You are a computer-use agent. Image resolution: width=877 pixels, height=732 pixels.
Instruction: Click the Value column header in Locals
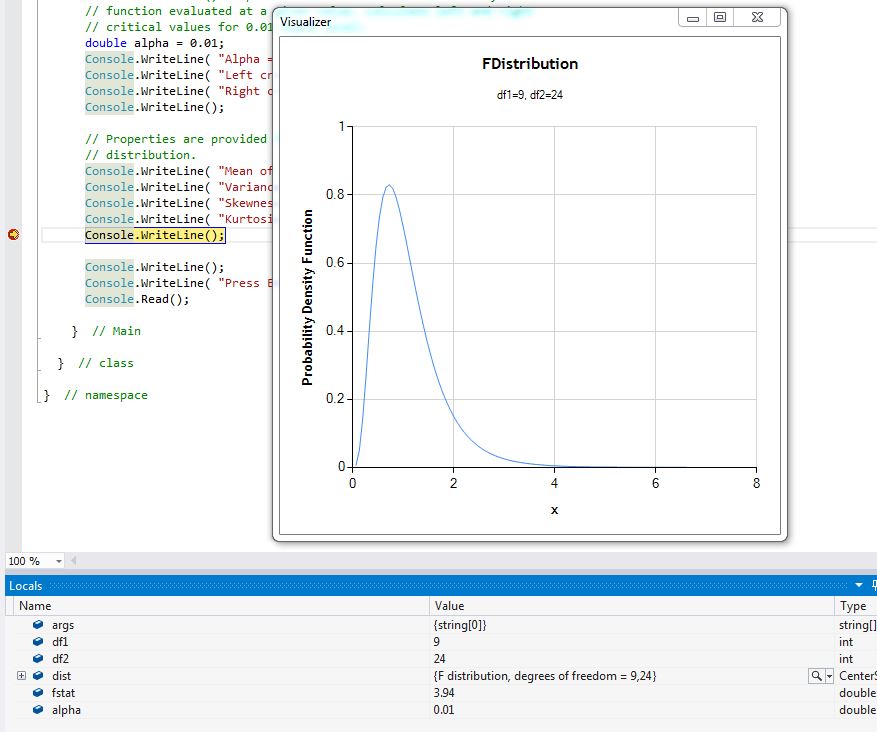tap(449, 606)
